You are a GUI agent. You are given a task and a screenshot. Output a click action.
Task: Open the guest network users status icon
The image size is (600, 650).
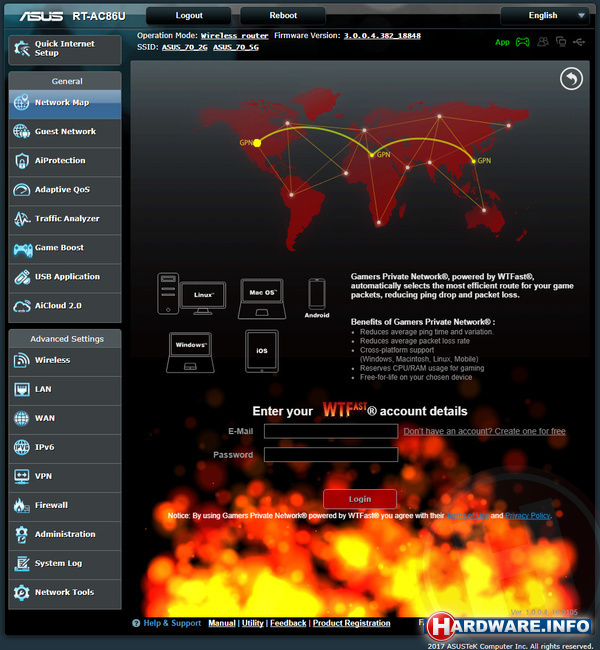(x=543, y=42)
